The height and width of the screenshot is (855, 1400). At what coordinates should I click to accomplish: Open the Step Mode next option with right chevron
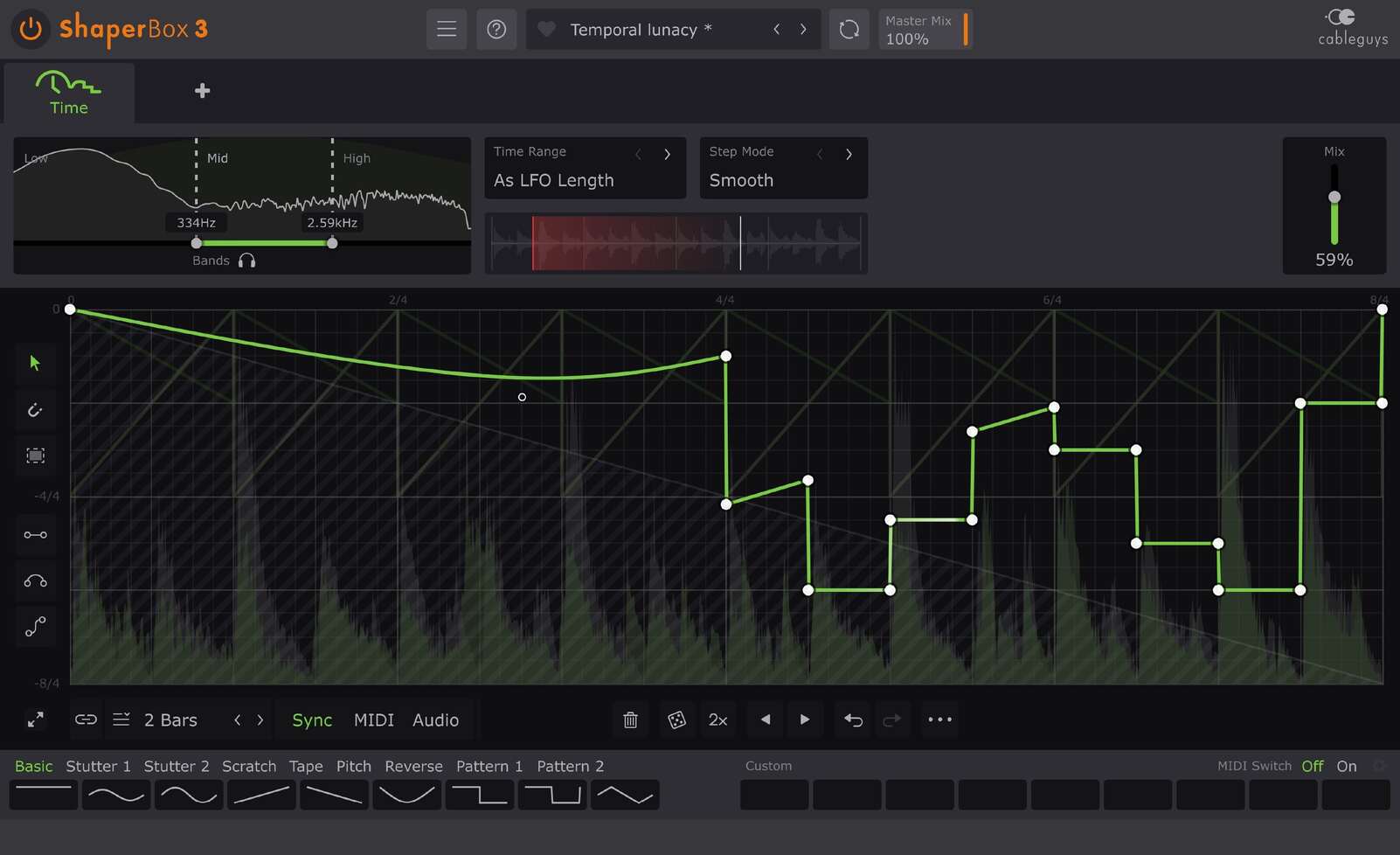point(849,154)
